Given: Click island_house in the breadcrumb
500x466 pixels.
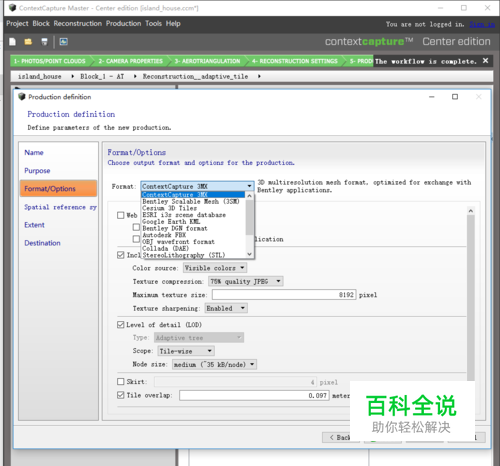Looking at the screenshot, I should coord(39,77).
